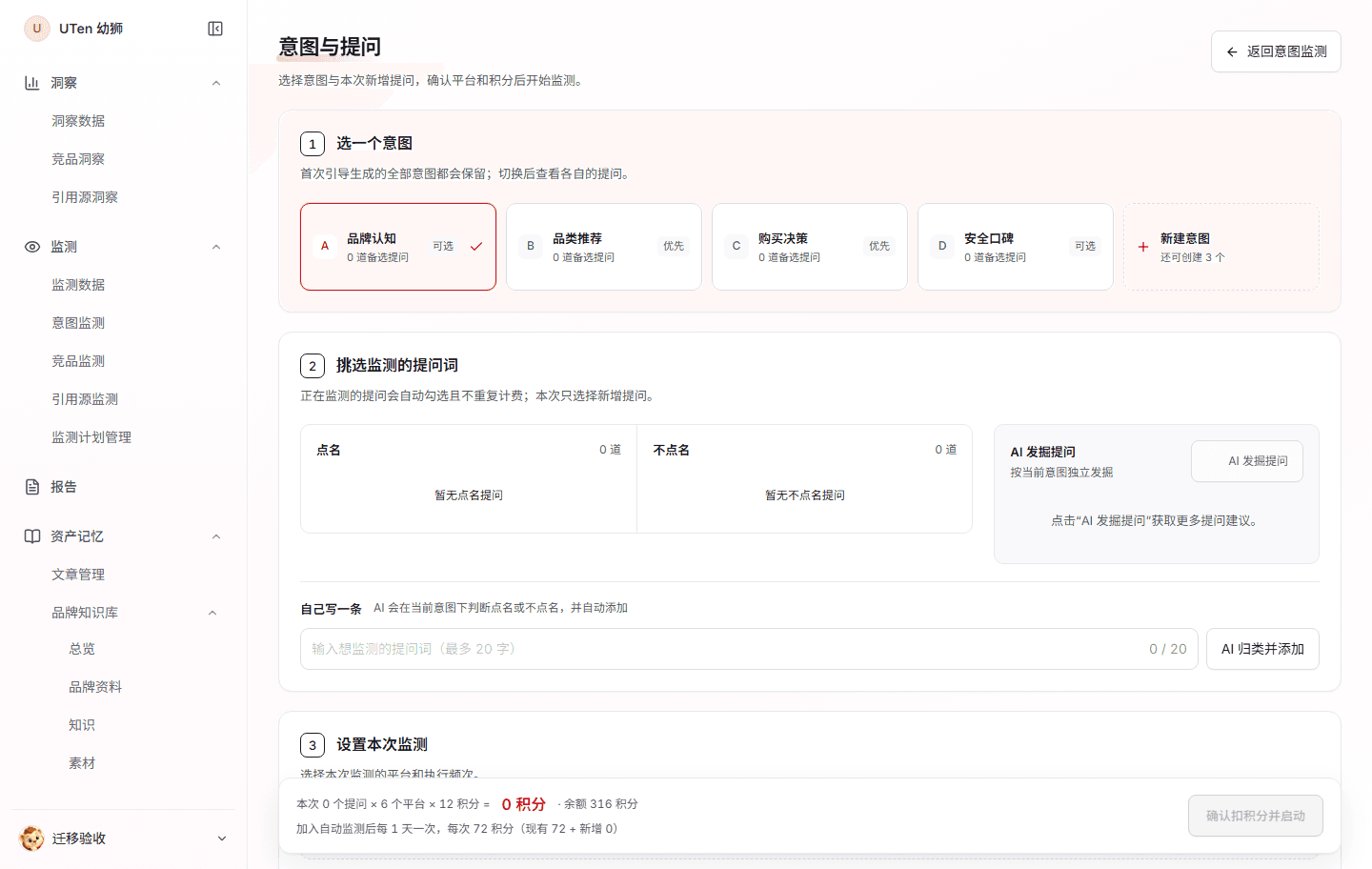Viewport: 1372px width, 869px height.
Task: Click the 新建意图 card
Action: click(x=1221, y=247)
